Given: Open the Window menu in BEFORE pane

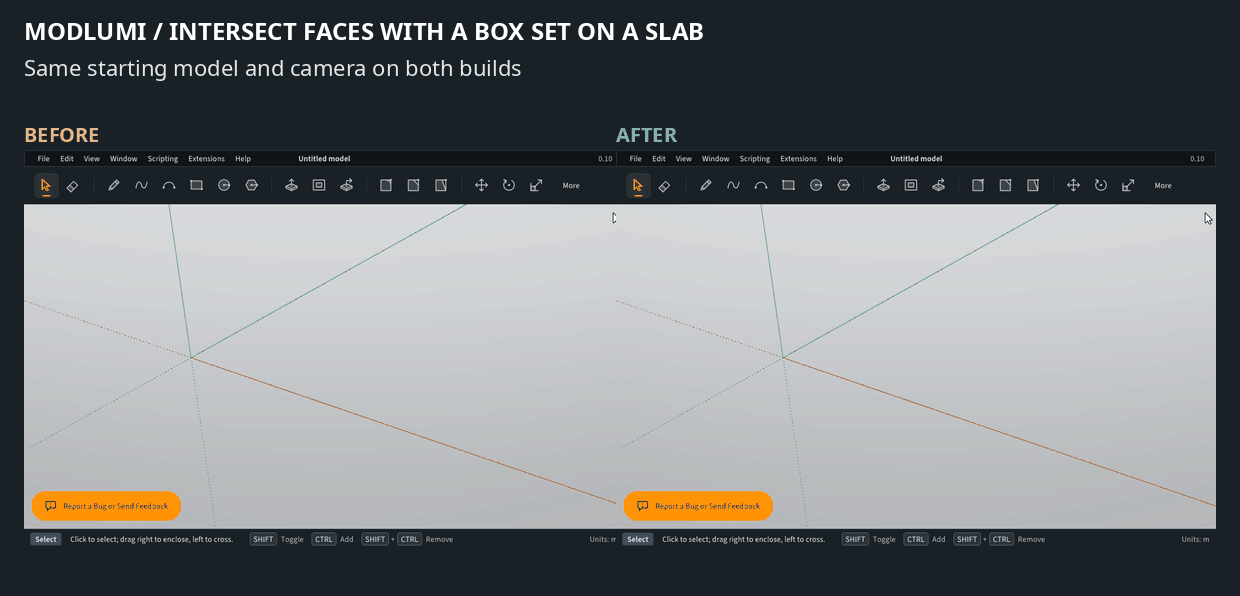Looking at the screenshot, I should click(x=124, y=159).
